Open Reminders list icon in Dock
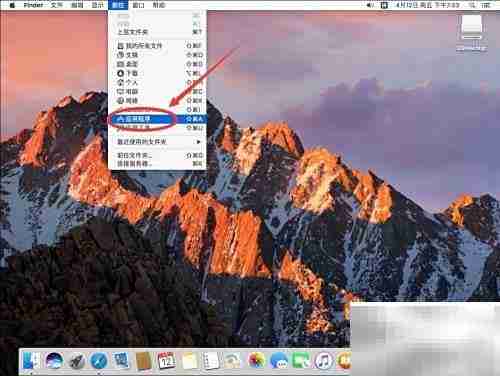The image size is (500, 376). pos(211,361)
